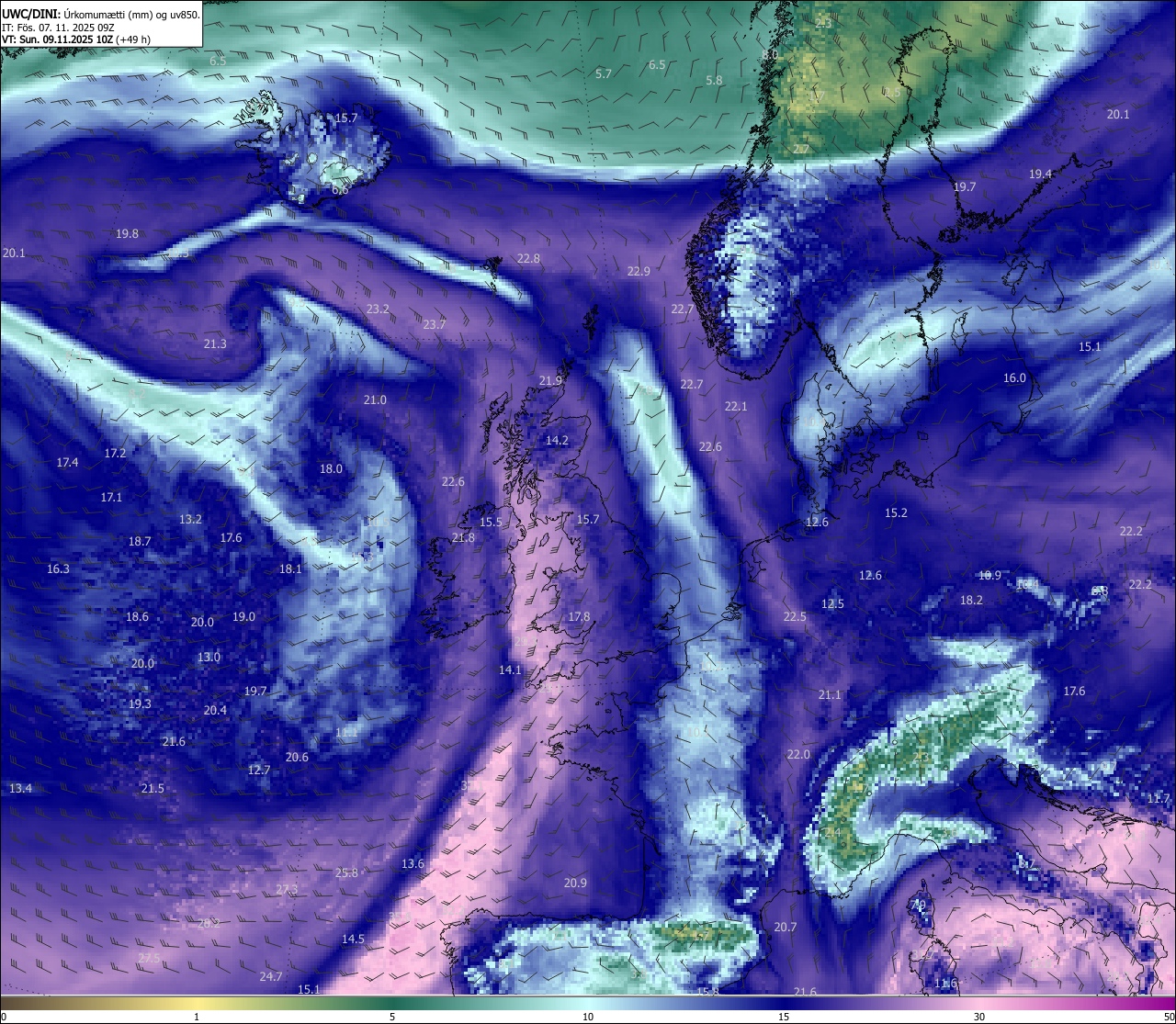The image size is (1176, 1024).
Task: Click the 21.3 value near the low's center
Action: (x=215, y=343)
